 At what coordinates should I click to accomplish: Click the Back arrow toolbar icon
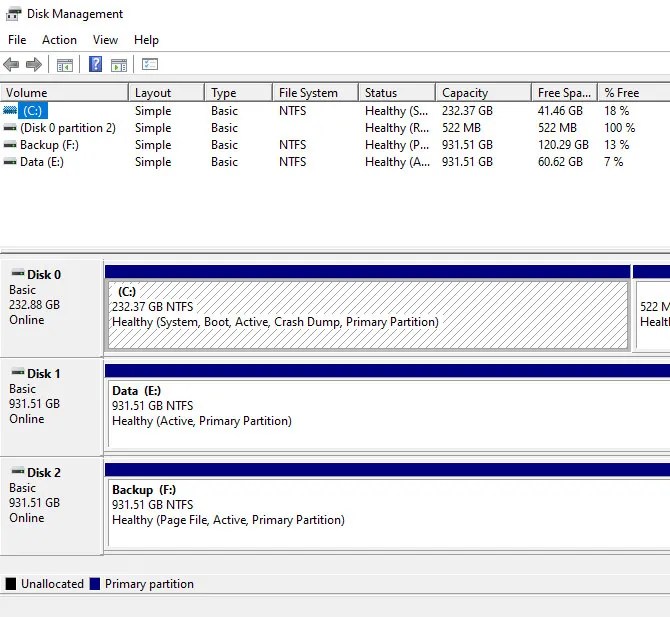pos(11,65)
